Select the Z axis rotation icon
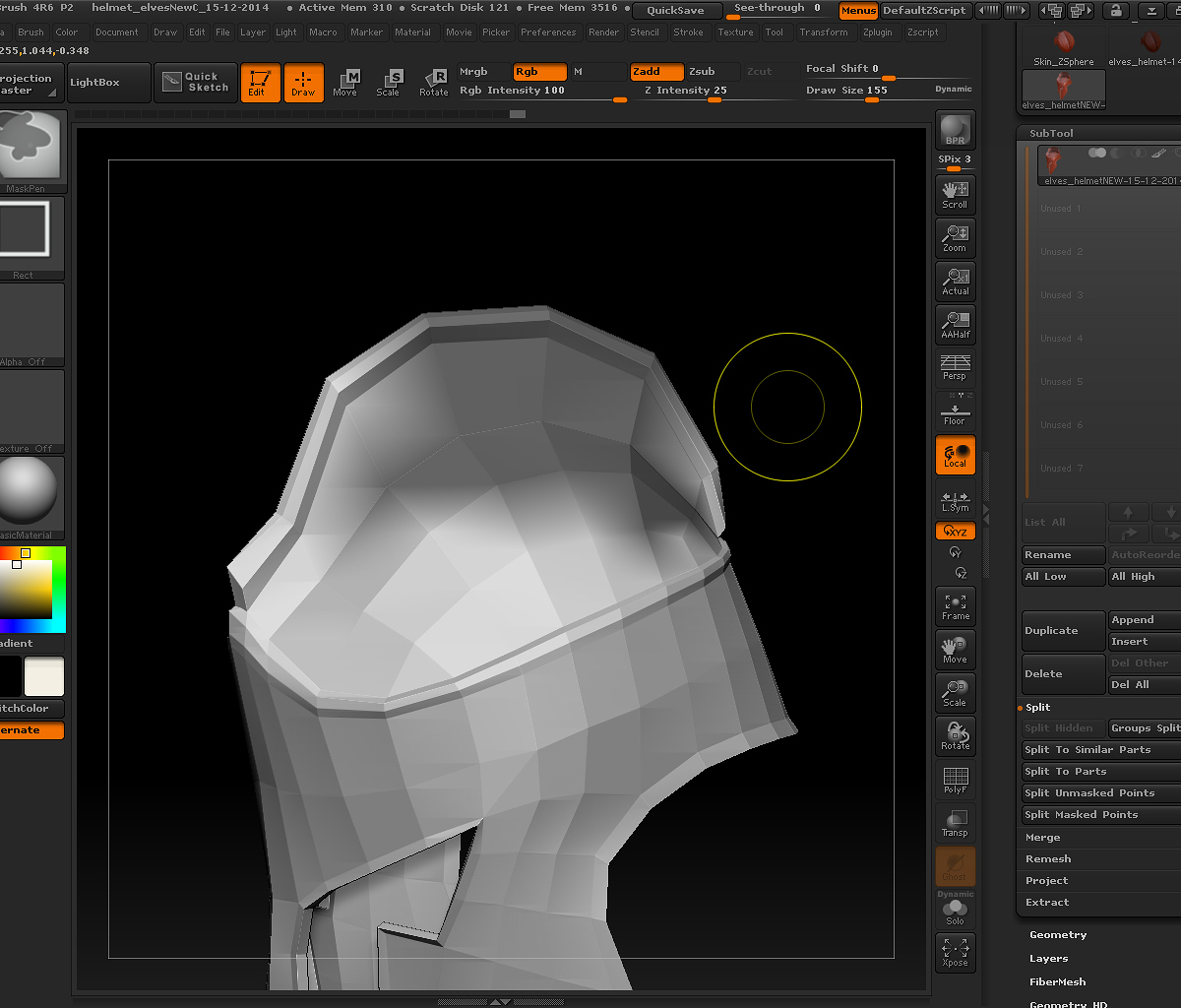Screen dimensions: 1181x1008 (x=961, y=573)
